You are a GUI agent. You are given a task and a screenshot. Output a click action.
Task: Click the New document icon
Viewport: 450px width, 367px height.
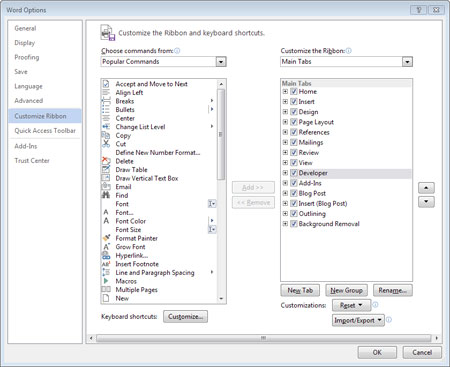[106, 298]
